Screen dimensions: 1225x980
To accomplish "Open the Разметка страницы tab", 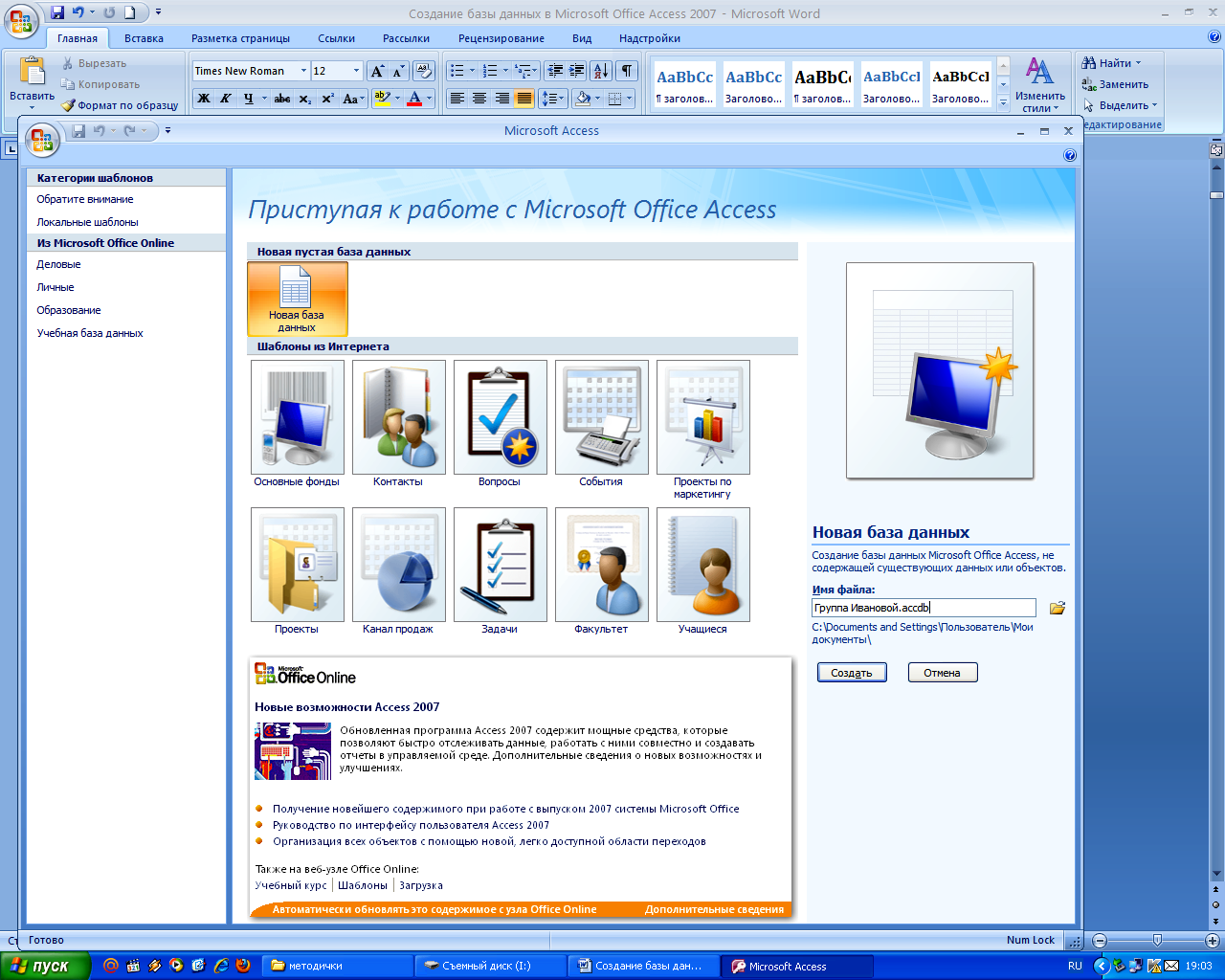I will tap(240, 38).
